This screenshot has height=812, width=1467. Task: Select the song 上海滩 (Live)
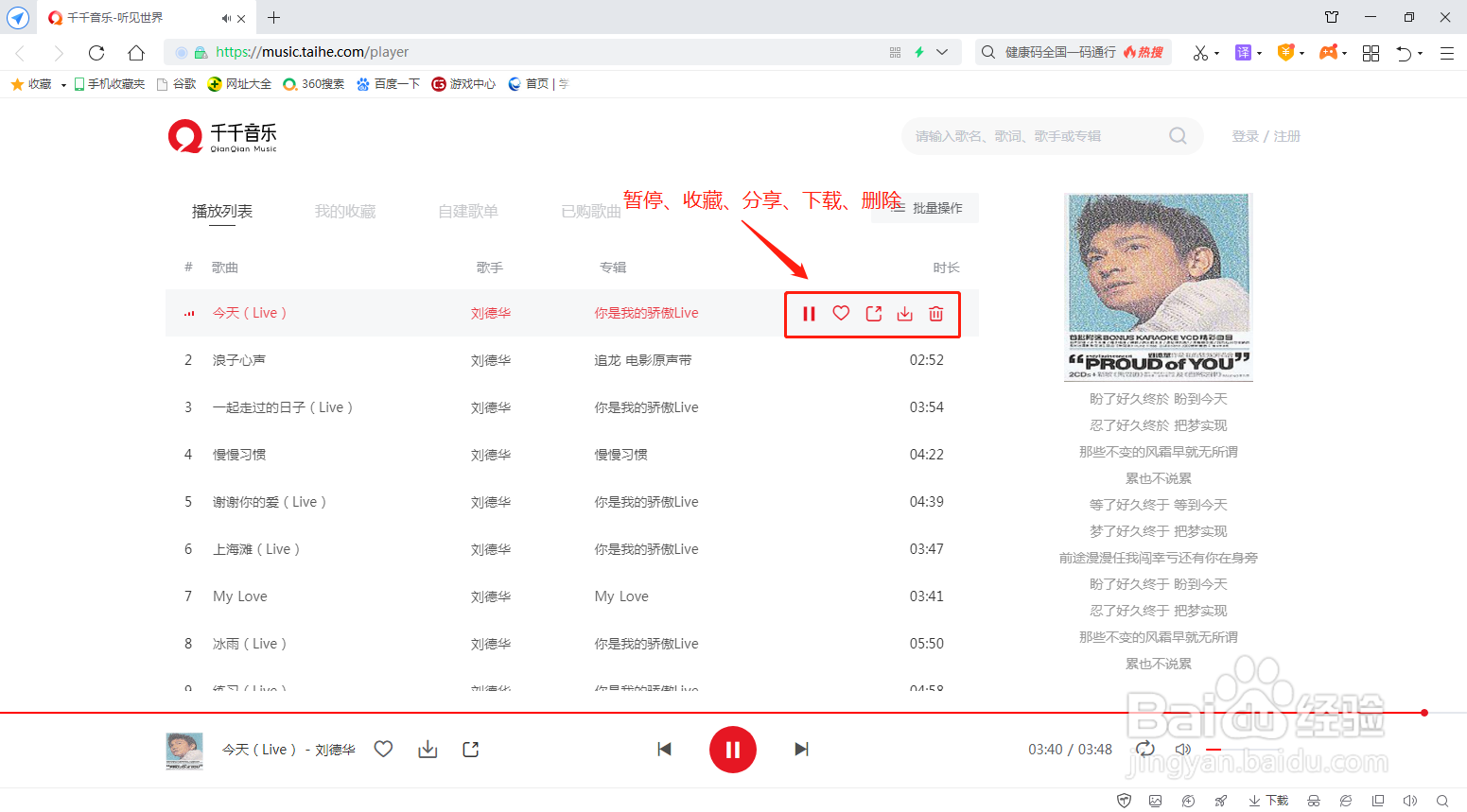[256, 549]
